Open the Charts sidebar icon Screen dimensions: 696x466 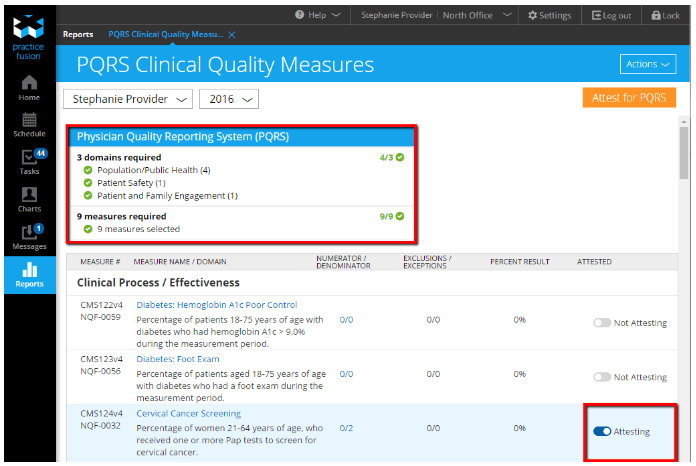click(x=29, y=200)
